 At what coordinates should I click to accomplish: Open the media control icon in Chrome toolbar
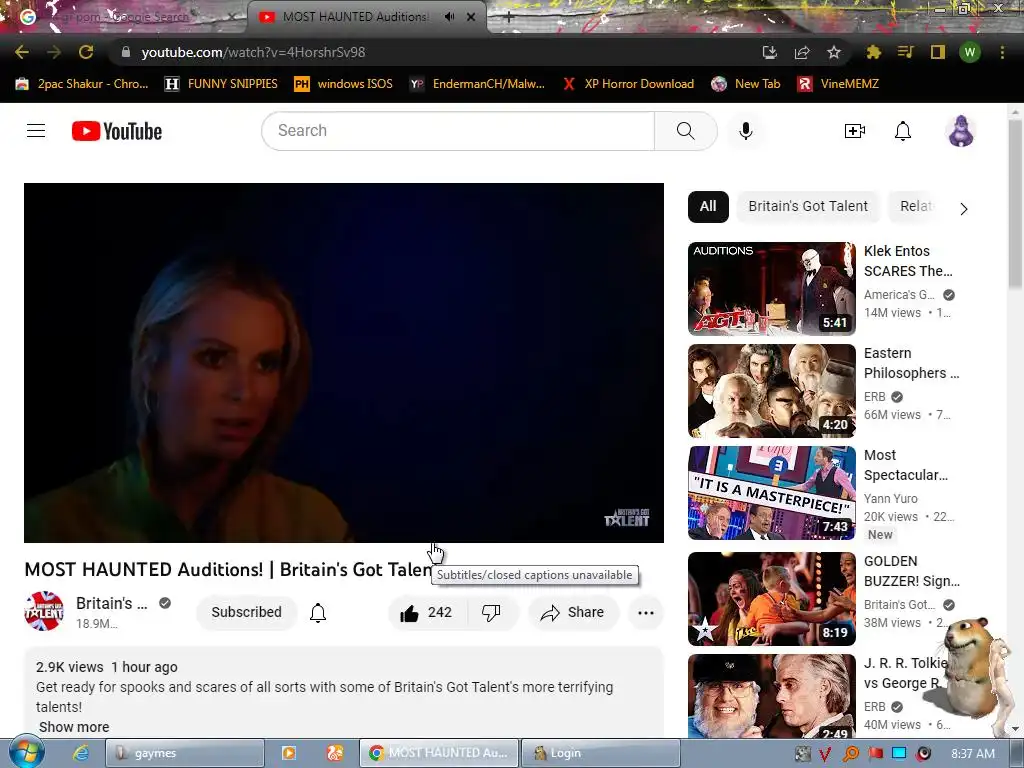(x=905, y=52)
